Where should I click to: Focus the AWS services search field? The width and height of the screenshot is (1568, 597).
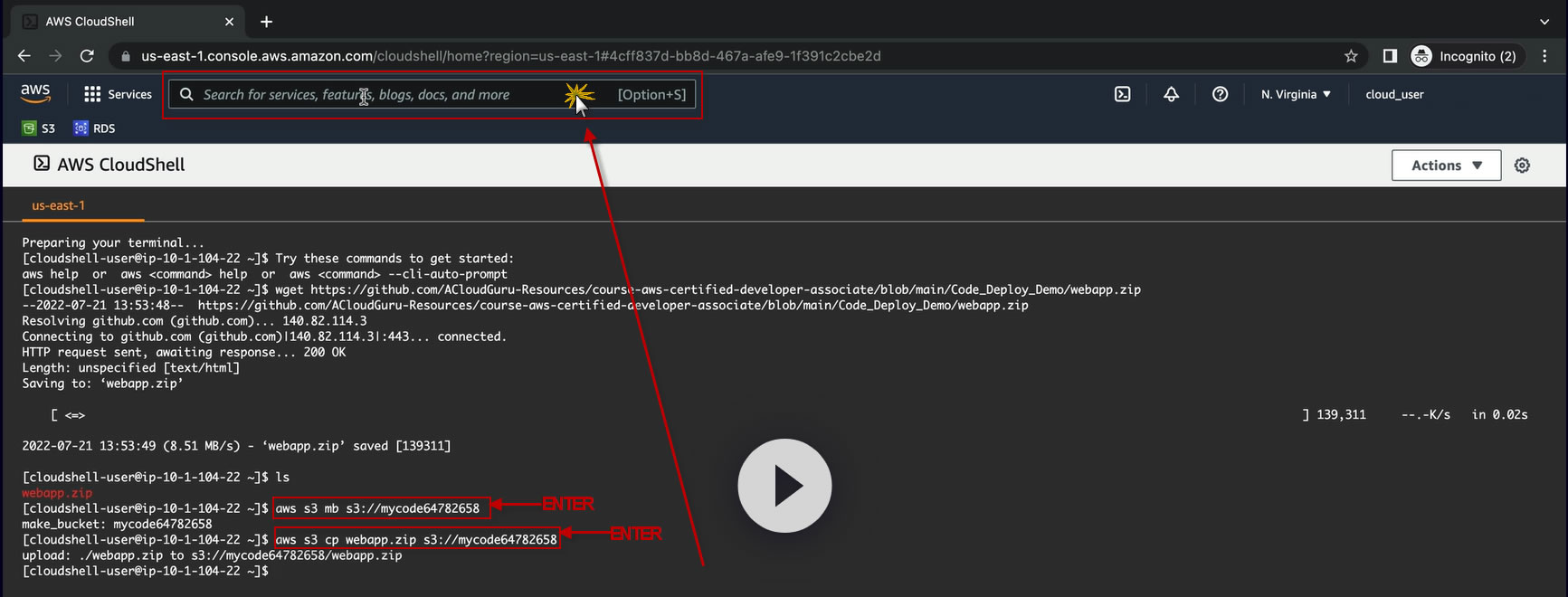click(432, 94)
